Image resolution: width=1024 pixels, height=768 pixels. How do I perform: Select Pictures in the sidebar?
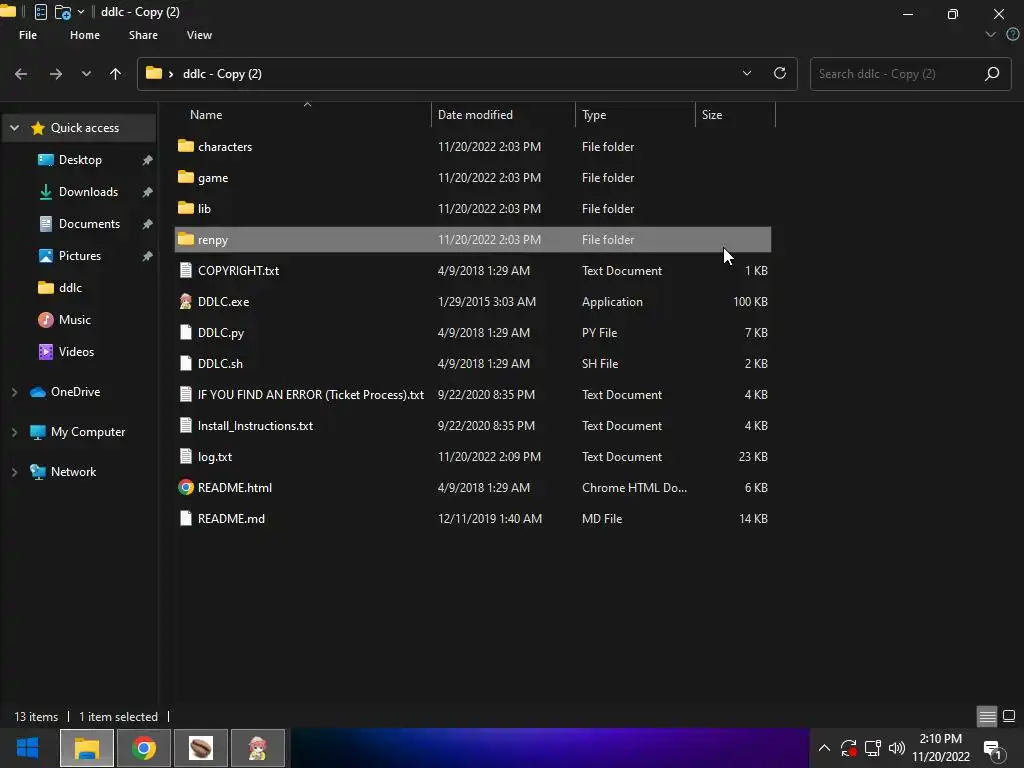[79, 256]
